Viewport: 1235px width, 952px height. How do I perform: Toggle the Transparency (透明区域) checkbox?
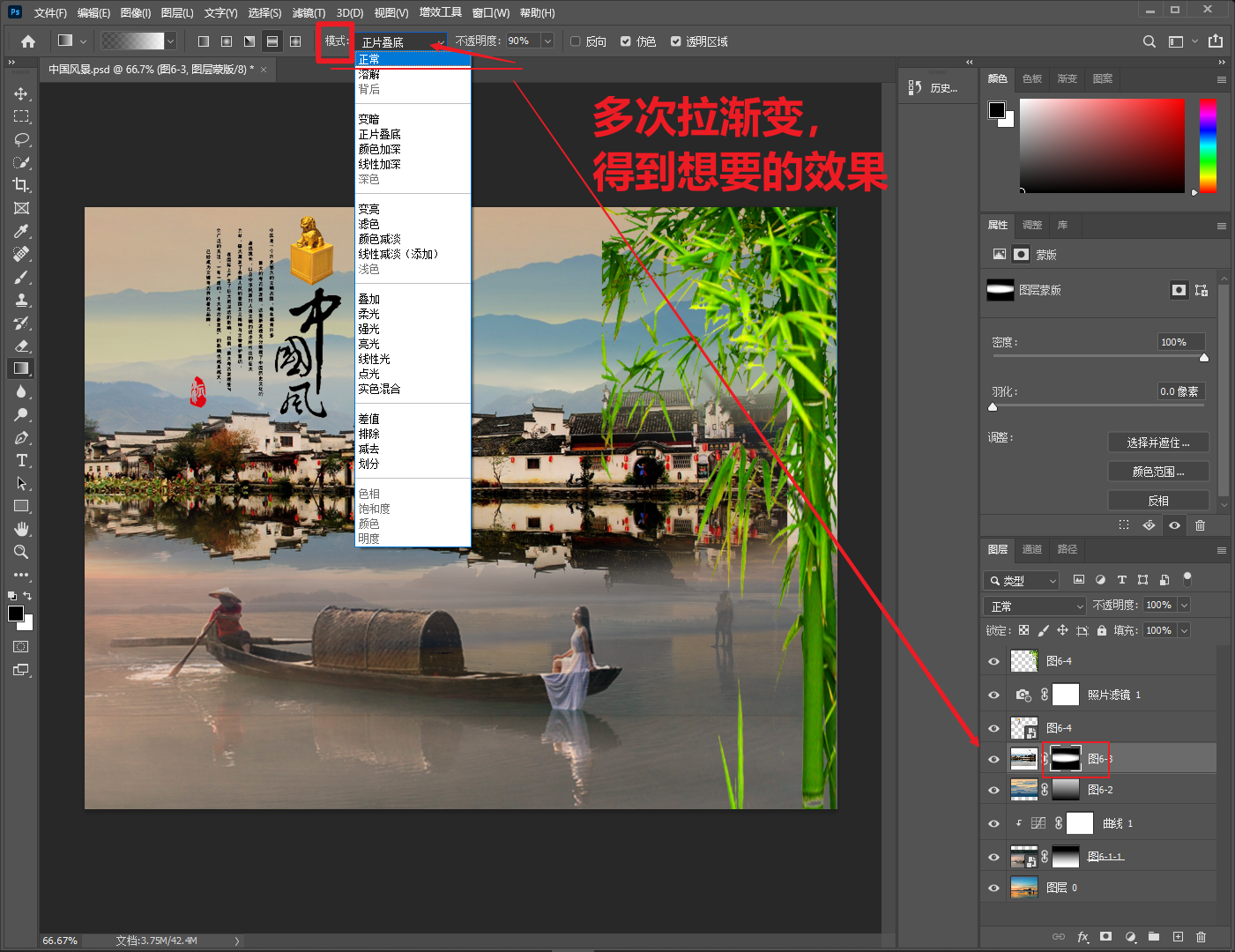point(676,41)
